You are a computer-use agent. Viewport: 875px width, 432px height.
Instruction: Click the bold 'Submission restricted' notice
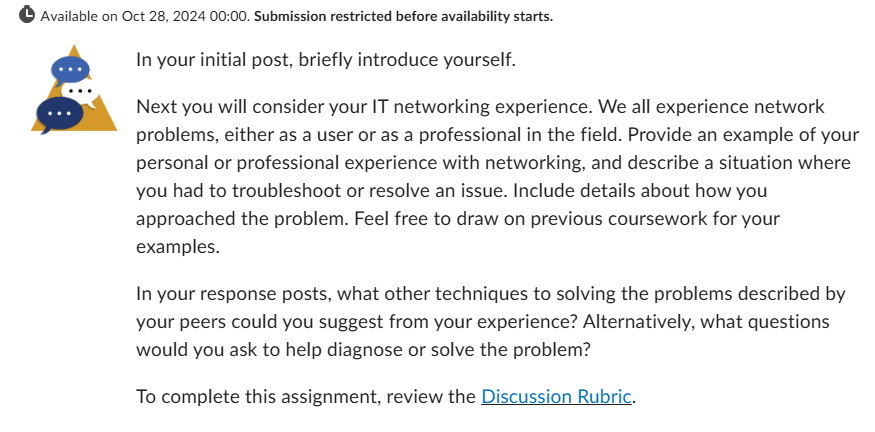tap(403, 16)
